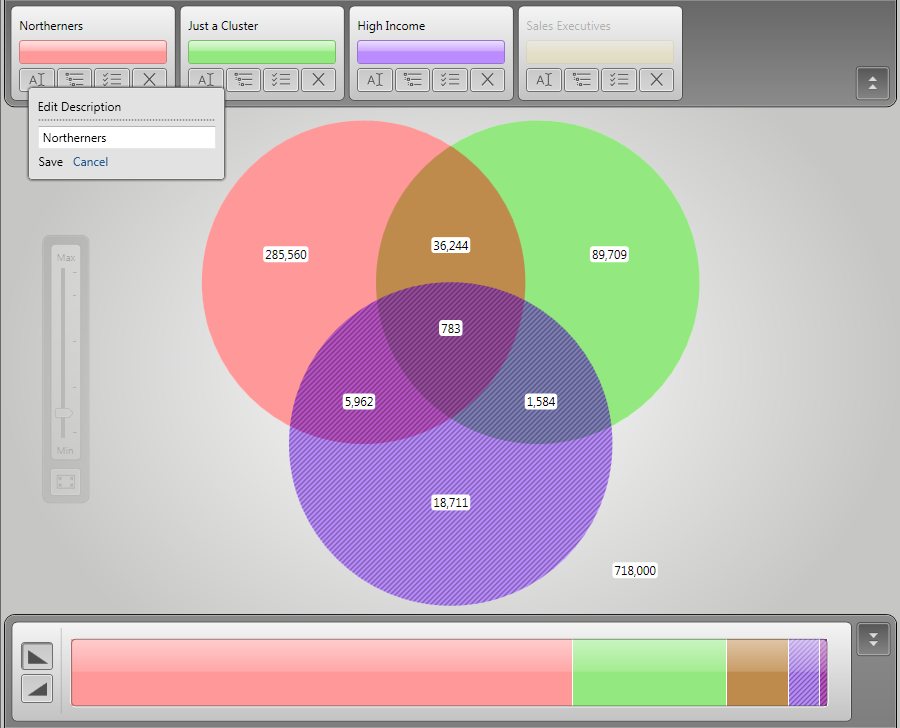Viewport: 900px width, 728px height.
Task: Select the 89,709 segment label
Action: (609, 254)
